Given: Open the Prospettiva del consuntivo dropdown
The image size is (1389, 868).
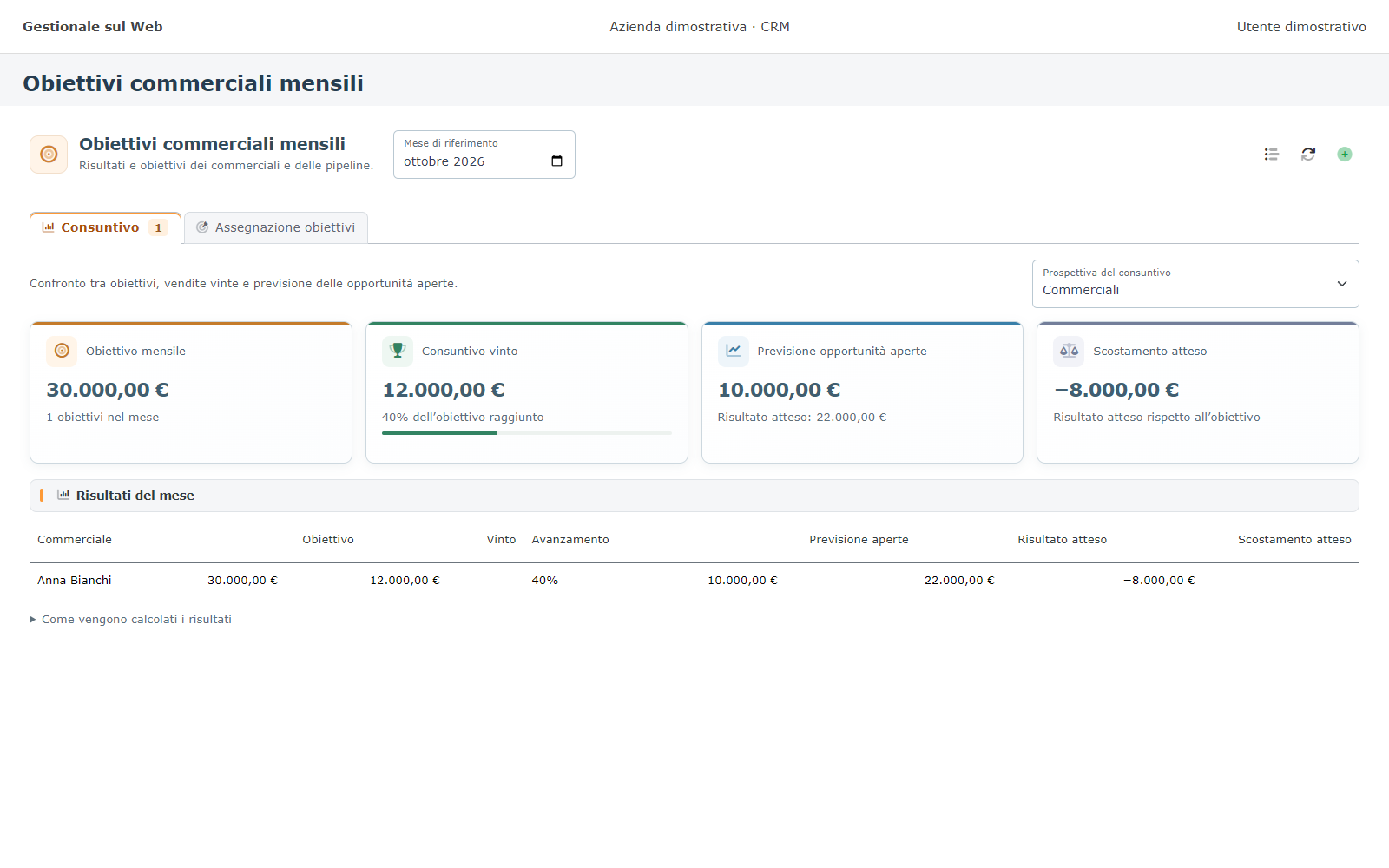Looking at the screenshot, I should [x=1195, y=284].
